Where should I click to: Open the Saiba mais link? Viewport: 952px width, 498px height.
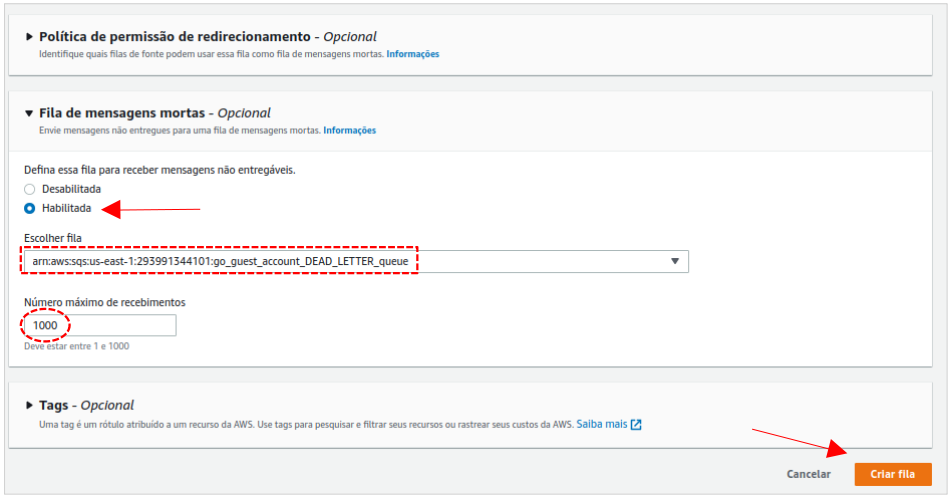(602, 424)
